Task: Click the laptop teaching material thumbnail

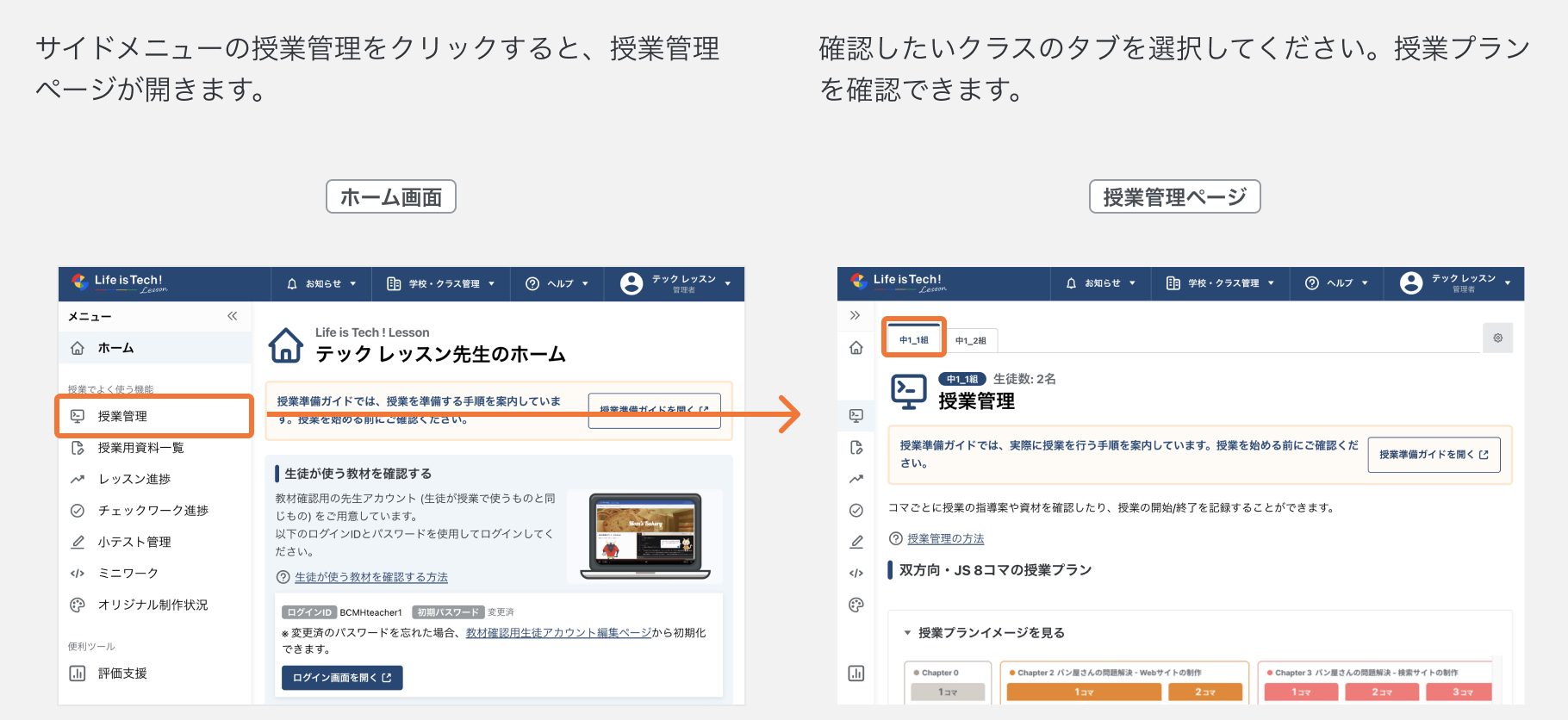Action: pos(646,536)
